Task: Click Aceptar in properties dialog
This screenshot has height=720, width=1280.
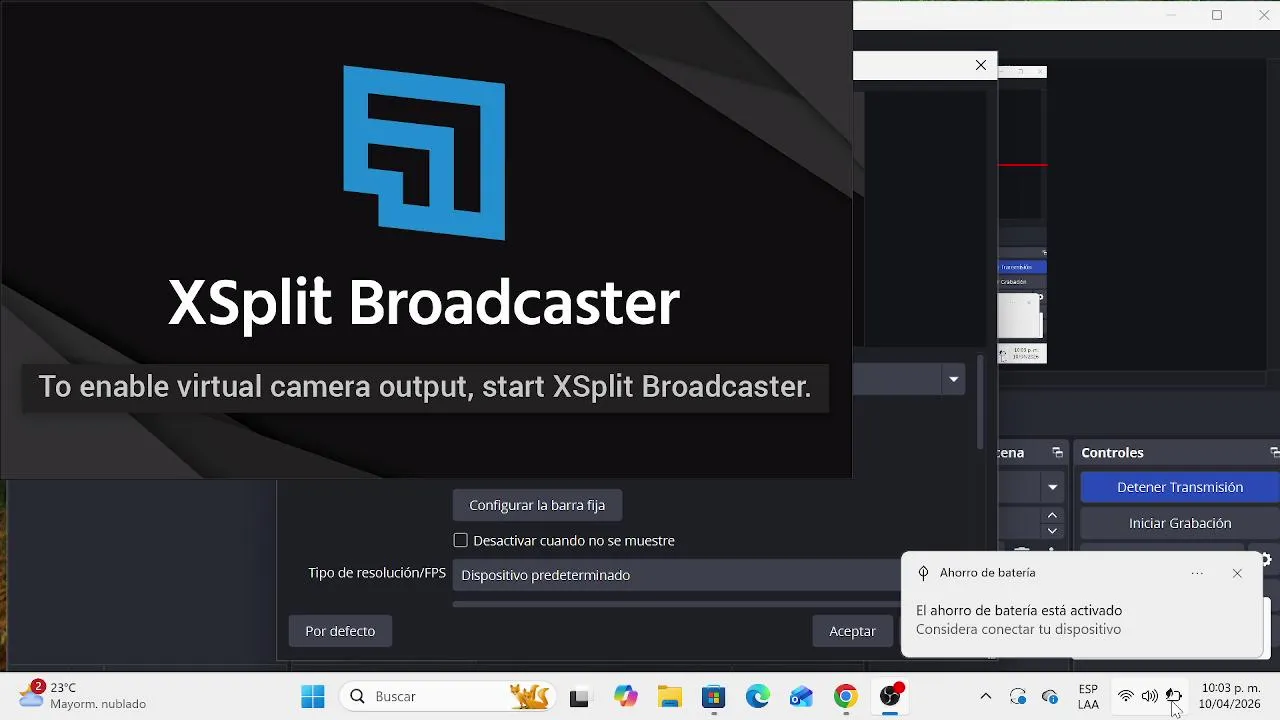Action: tap(852, 631)
